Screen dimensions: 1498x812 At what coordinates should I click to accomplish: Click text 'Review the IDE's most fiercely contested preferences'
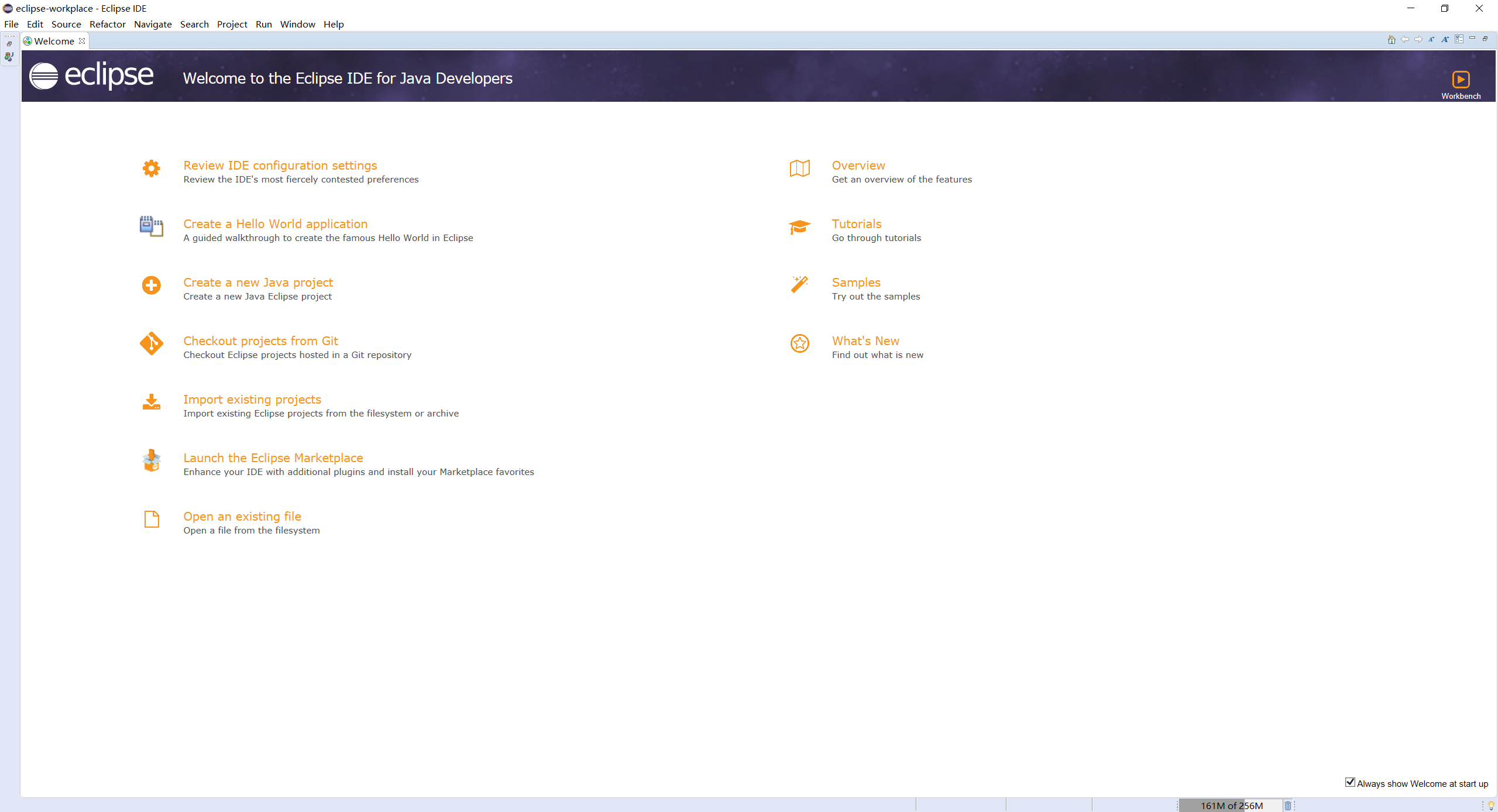[301, 180]
